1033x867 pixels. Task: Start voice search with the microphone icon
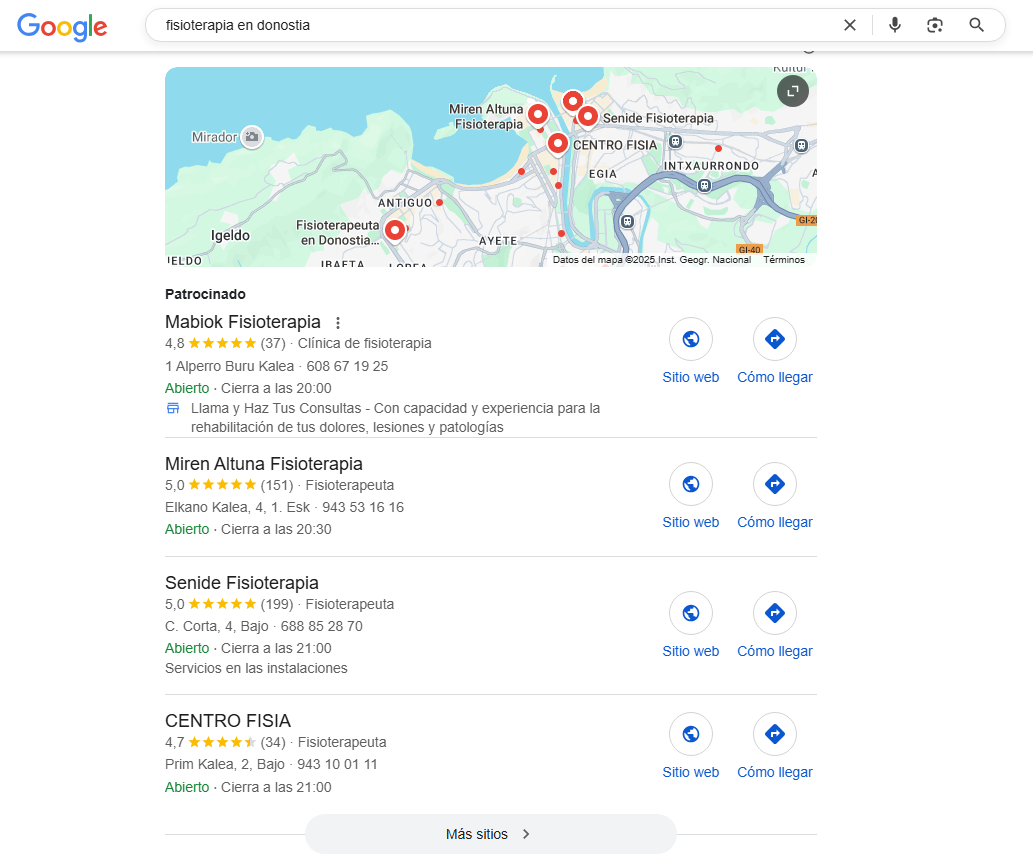point(895,25)
